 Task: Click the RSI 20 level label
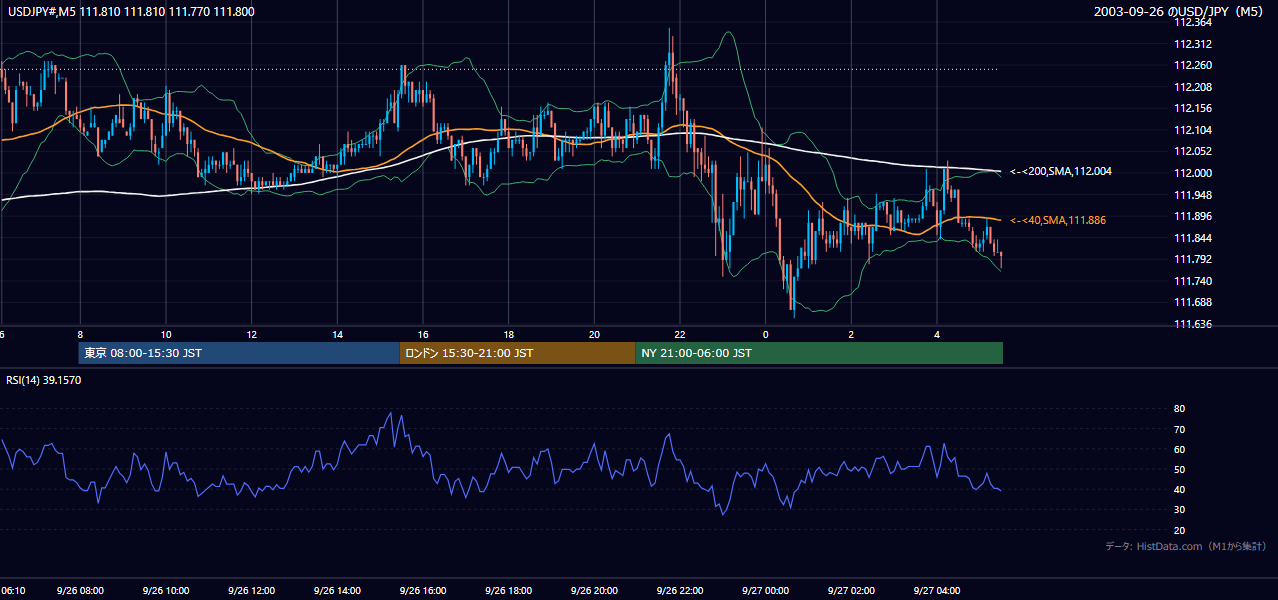tap(1179, 530)
